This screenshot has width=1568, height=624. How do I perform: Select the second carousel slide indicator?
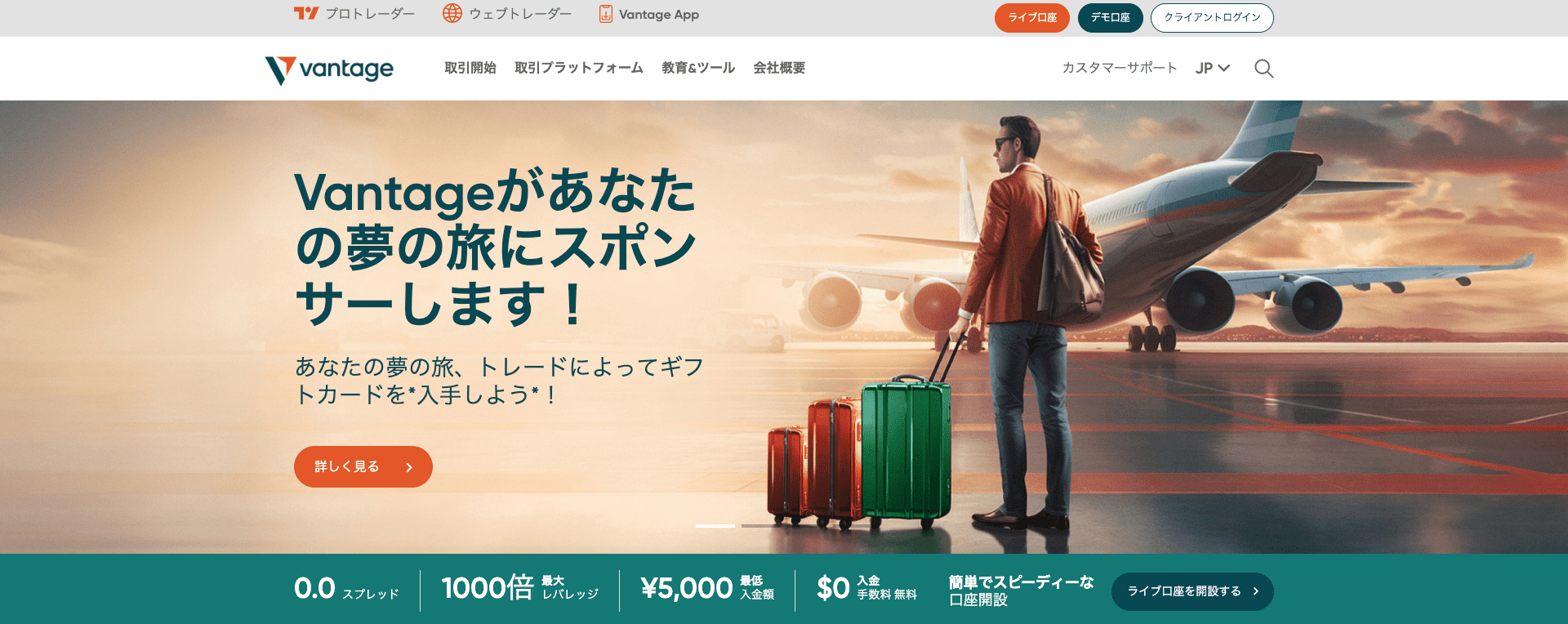tap(761, 526)
